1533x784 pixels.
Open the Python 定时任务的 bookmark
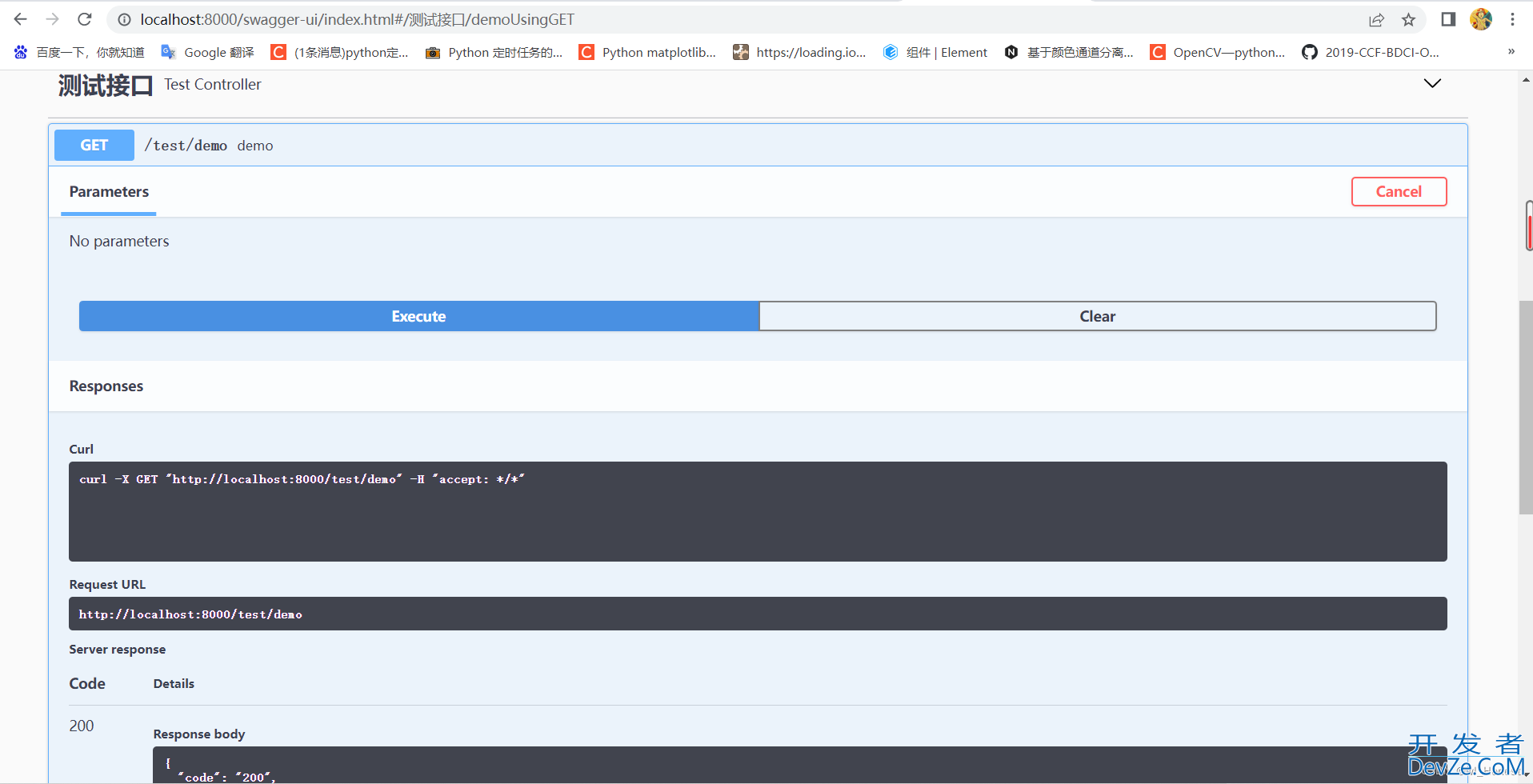click(x=494, y=52)
